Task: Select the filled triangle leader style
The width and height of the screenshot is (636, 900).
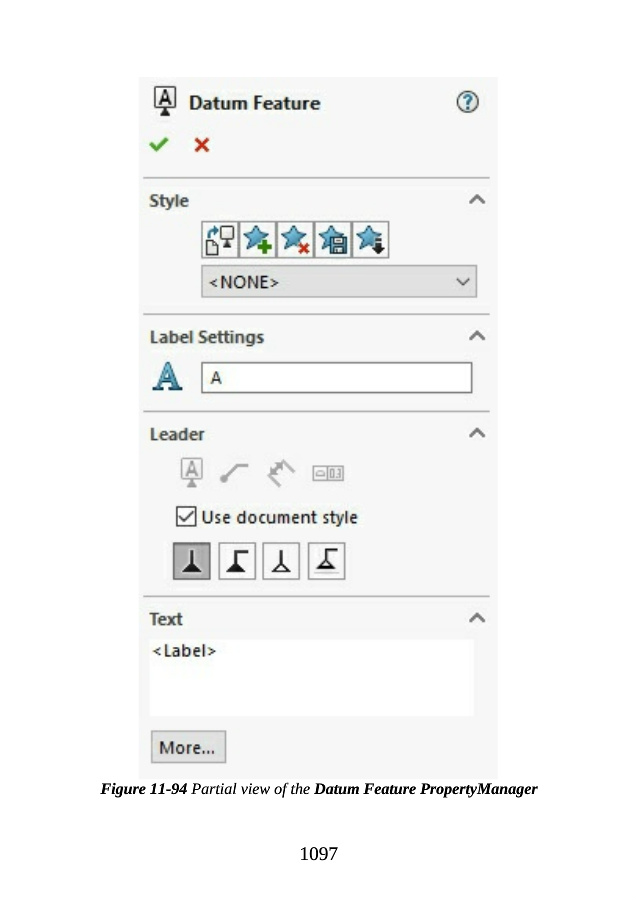Action: (192, 562)
